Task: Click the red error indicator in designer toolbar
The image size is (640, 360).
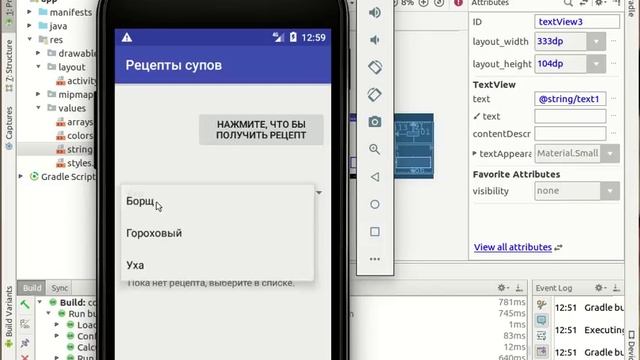Action: click(x=458, y=3)
